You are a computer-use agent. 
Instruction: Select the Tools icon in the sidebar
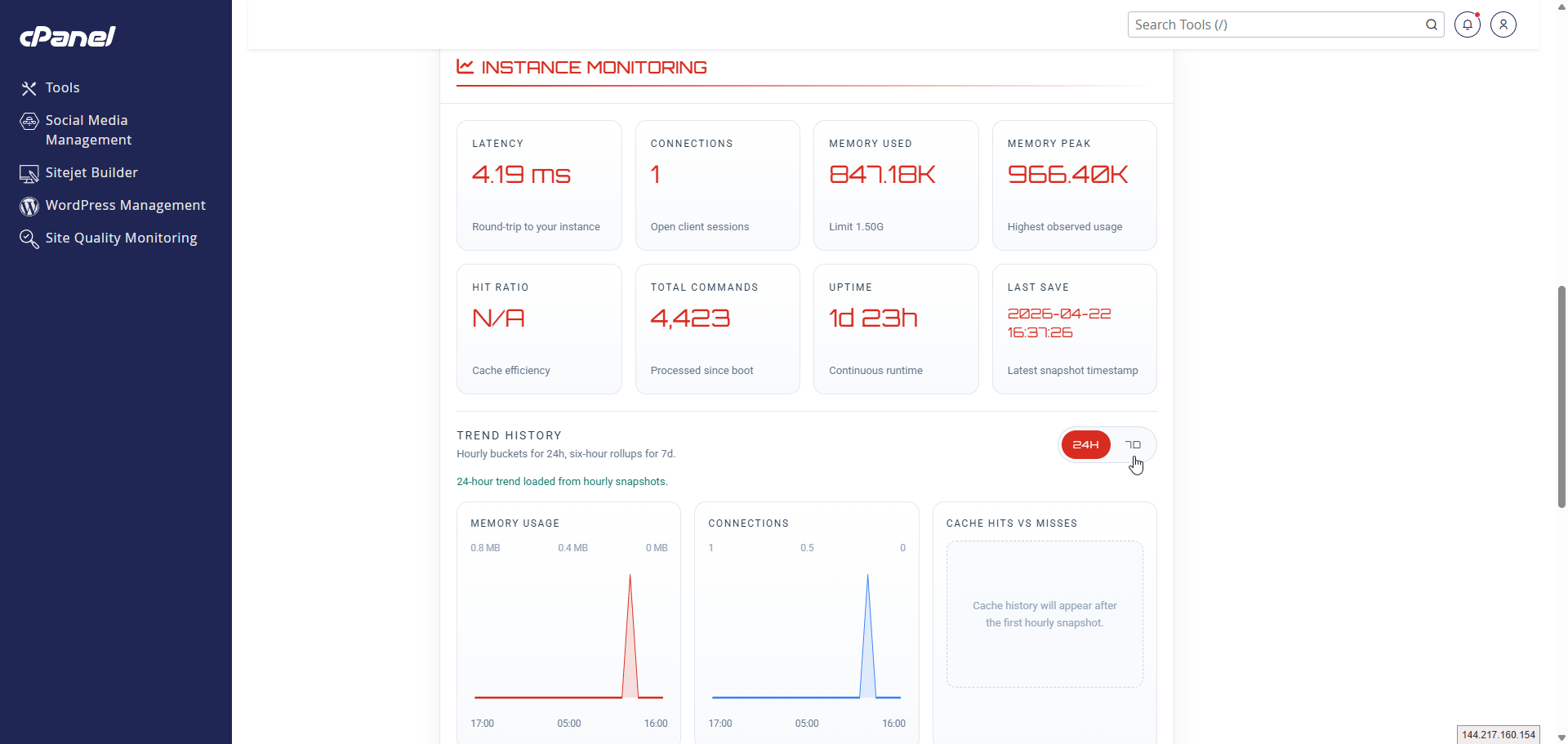pos(29,88)
